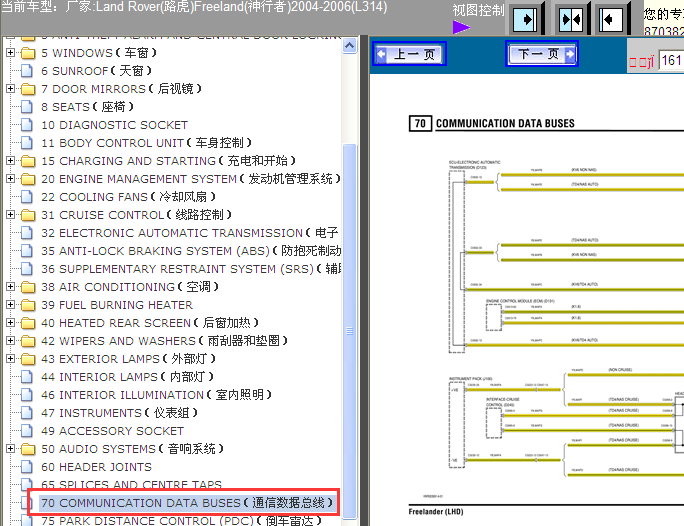Screen dimensions: 684x526
Task: Click folder icon for 42 WIPERS AND WASHERS
Action: pos(28,341)
